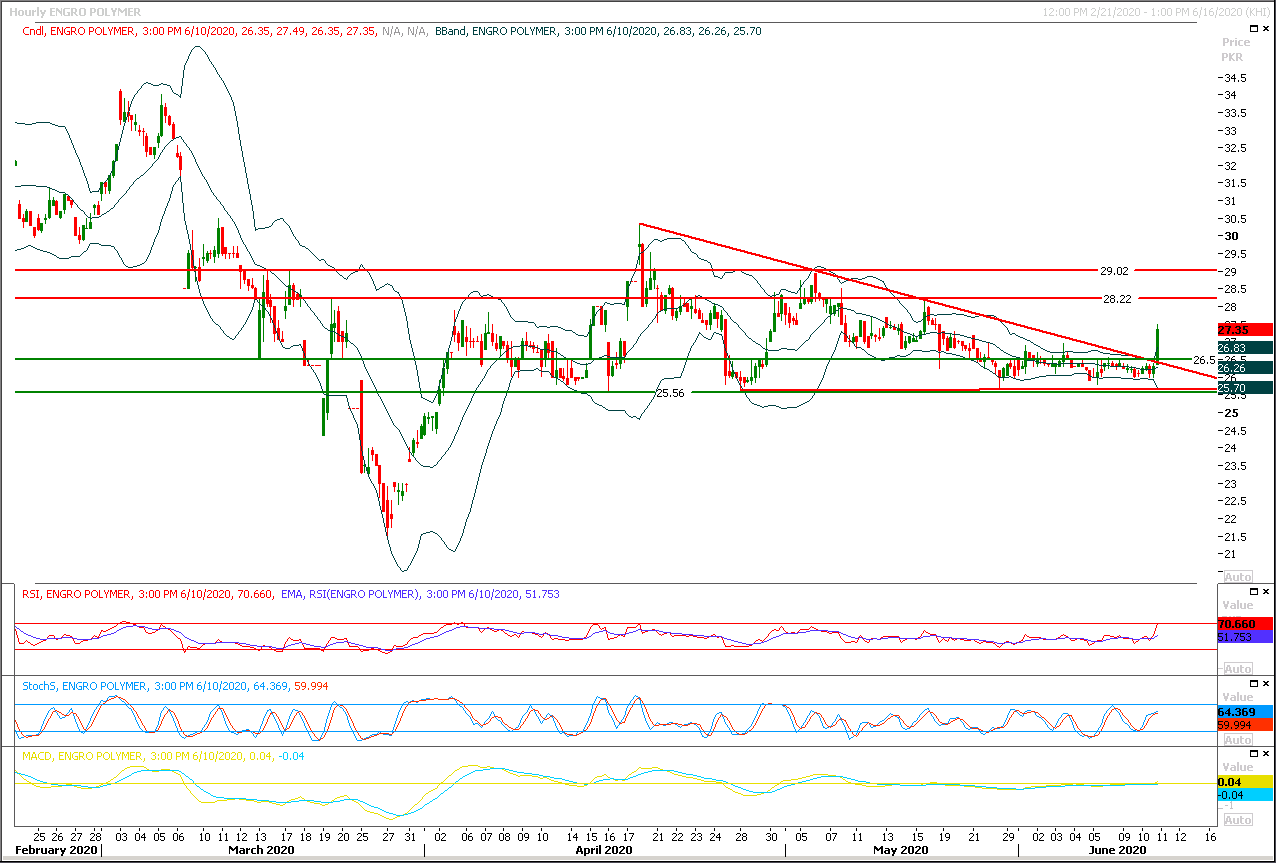The width and height of the screenshot is (1276, 863).
Task: Click the June 2020 time axis label
Action: click(x=1118, y=850)
